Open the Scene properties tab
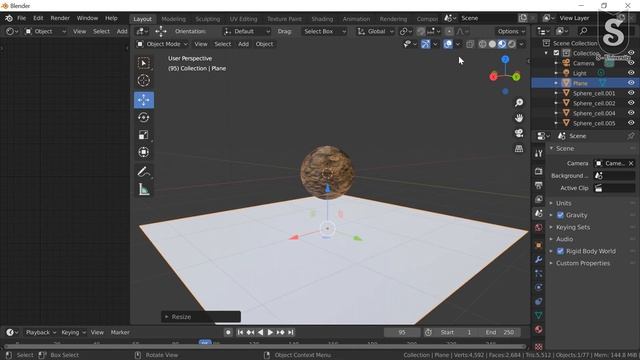640x360 pixels. (538, 213)
